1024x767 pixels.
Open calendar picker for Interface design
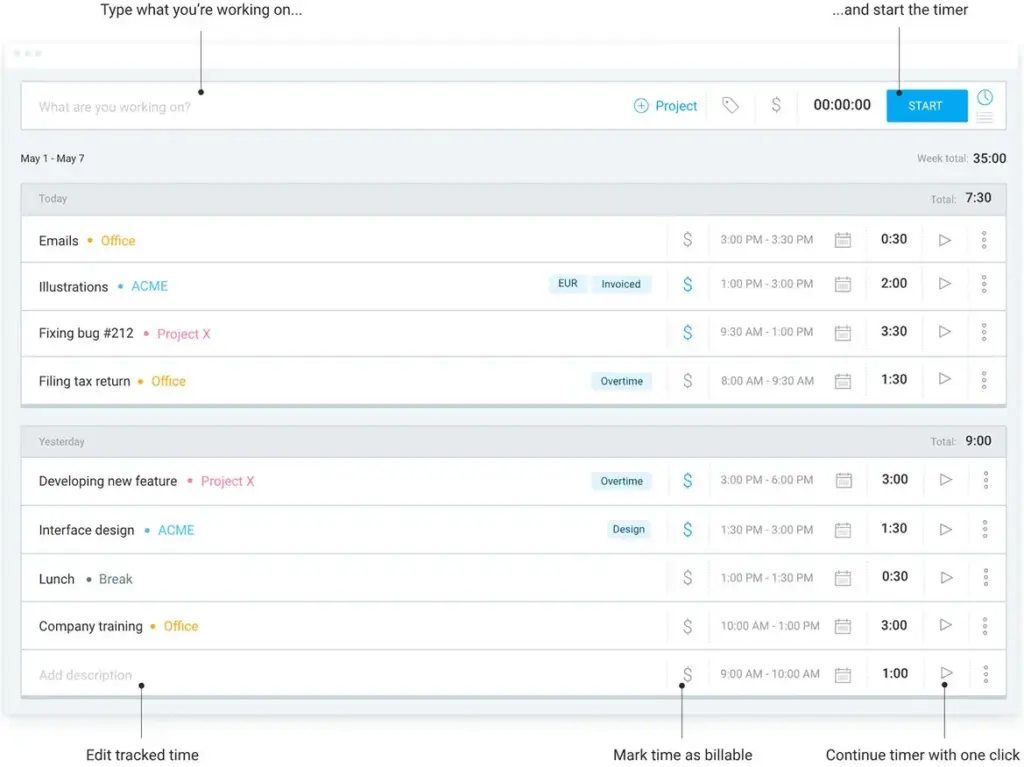(x=843, y=529)
